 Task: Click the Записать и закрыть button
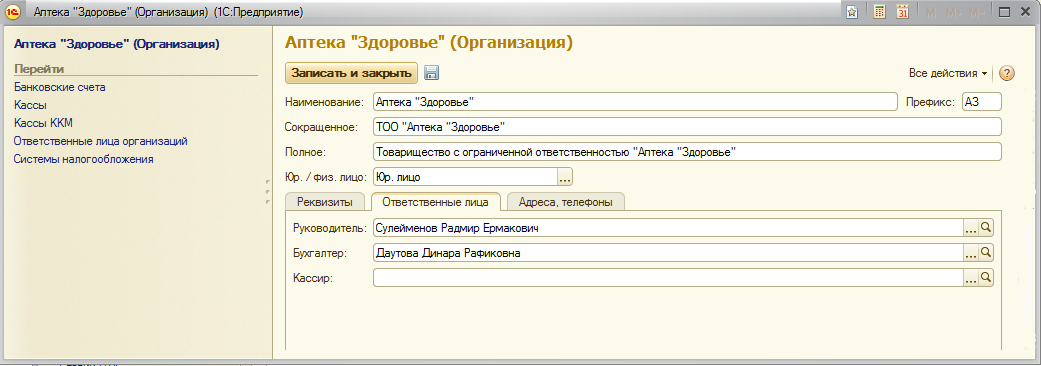(x=351, y=73)
